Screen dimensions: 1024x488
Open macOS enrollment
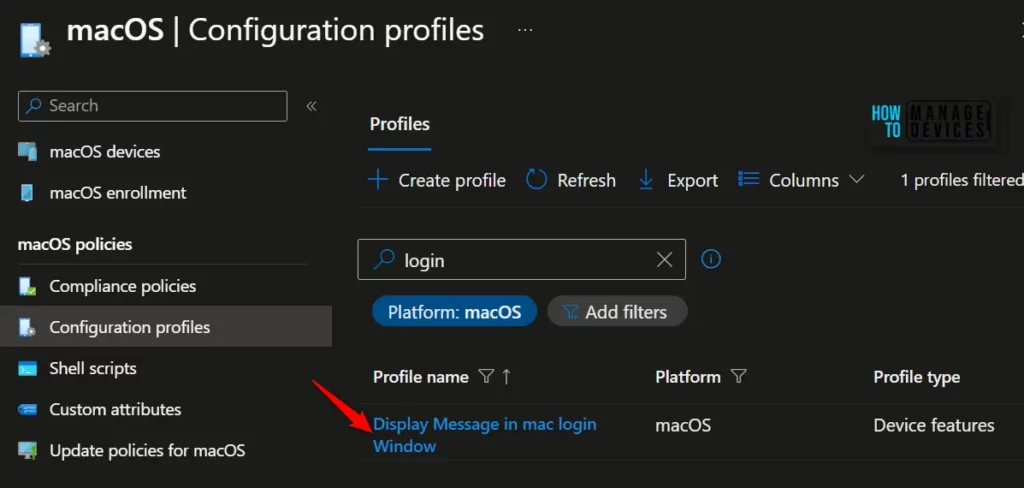pyautogui.click(x=118, y=193)
